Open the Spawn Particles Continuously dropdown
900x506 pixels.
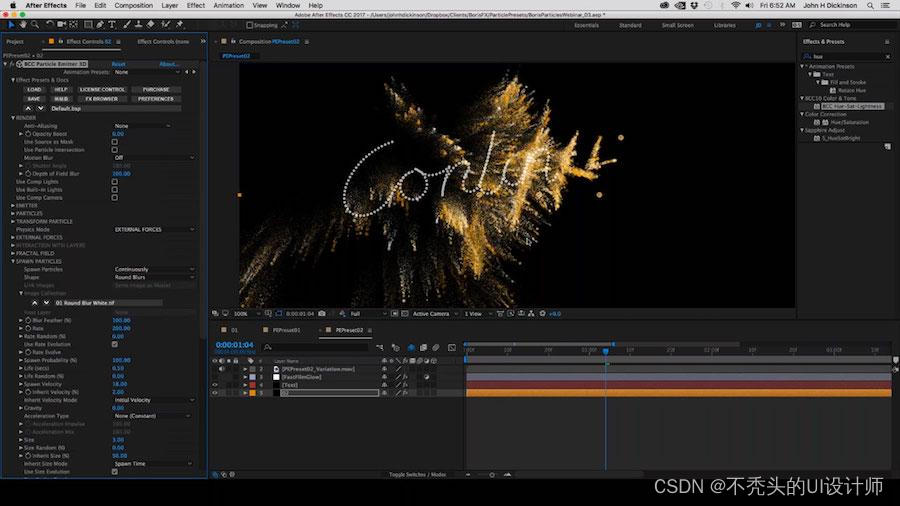[x=154, y=269]
